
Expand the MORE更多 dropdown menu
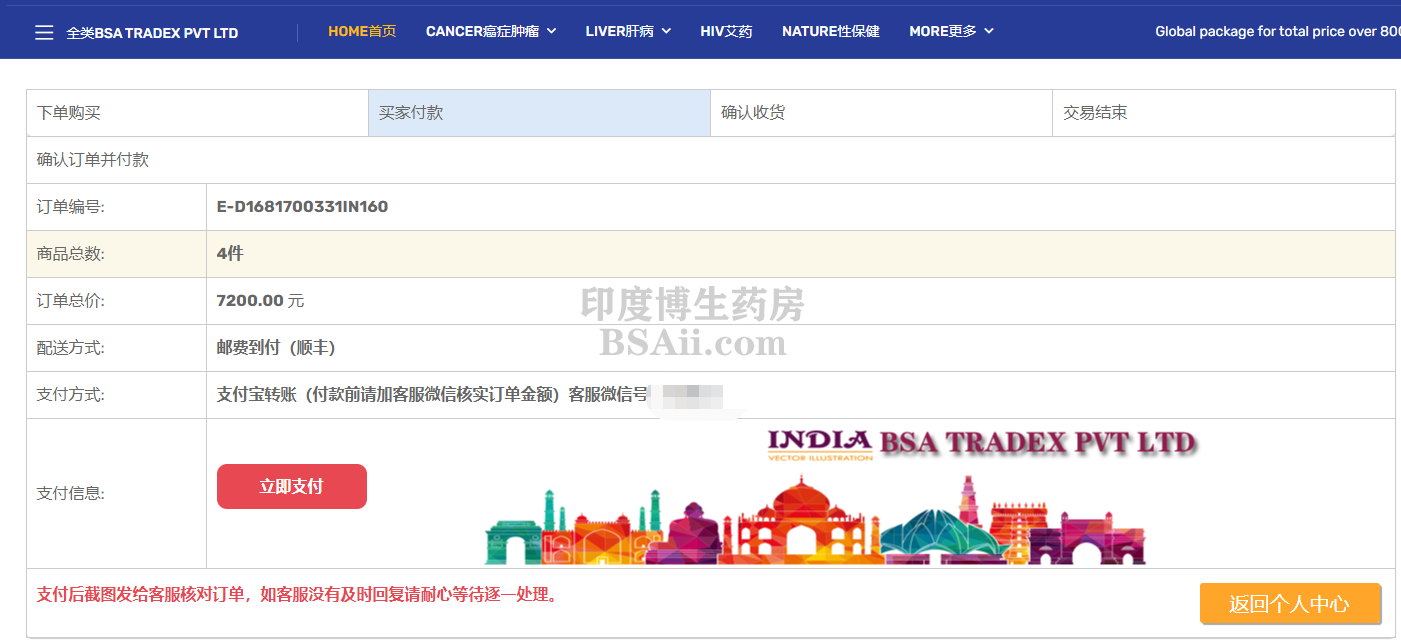coord(951,31)
